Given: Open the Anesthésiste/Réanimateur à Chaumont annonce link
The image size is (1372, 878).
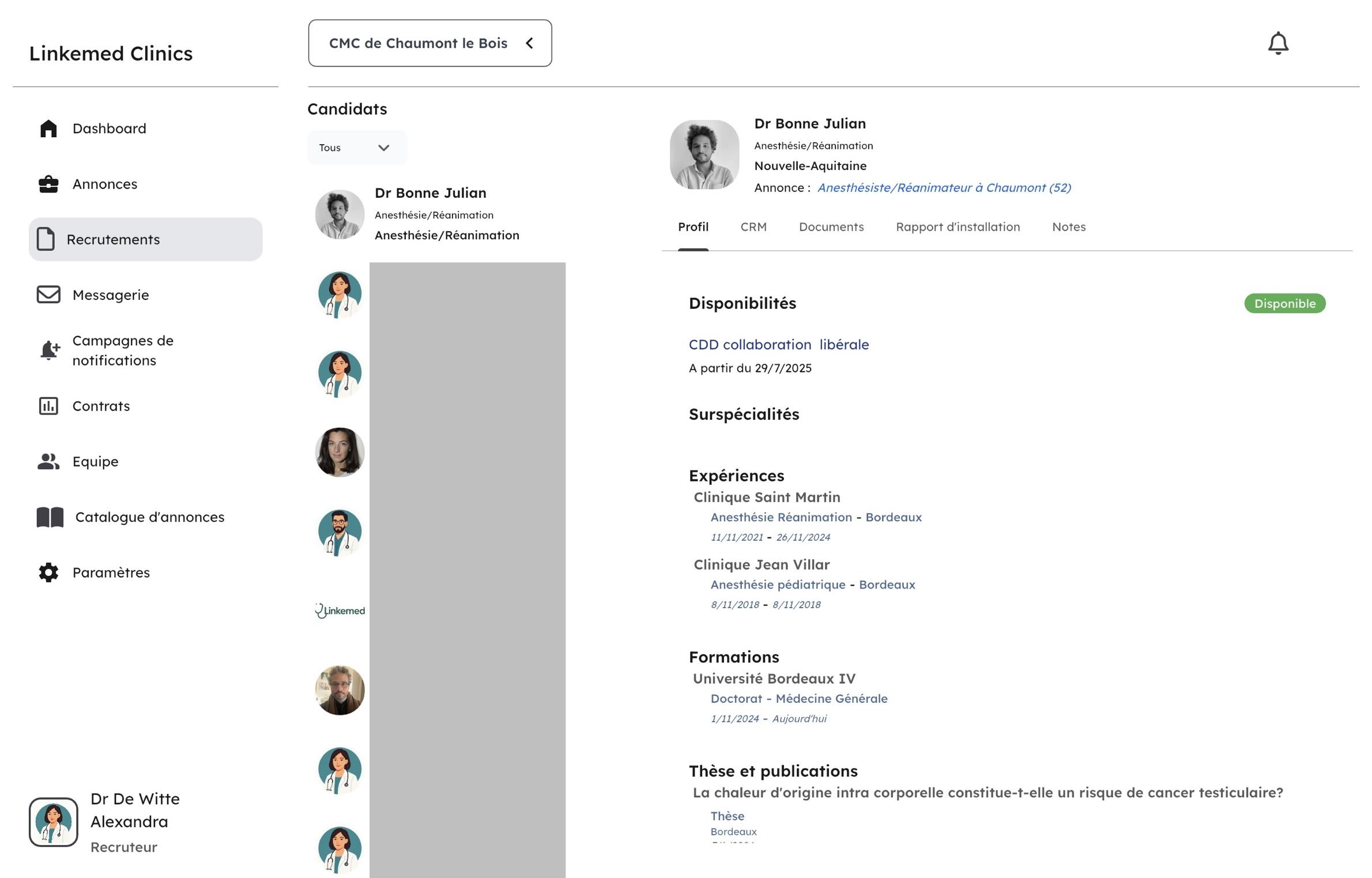Looking at the screenshot, I should coord(944,187).
